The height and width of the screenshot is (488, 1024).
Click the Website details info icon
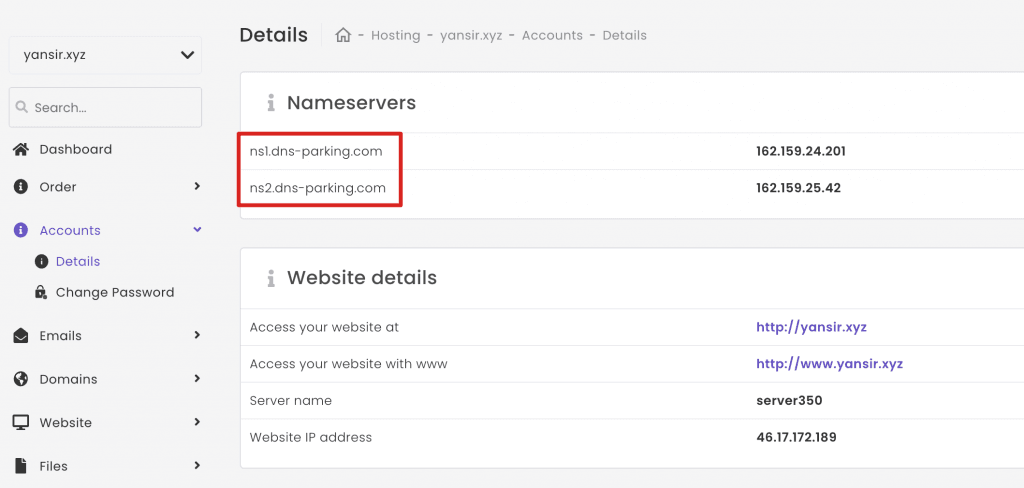coord(270,278)
